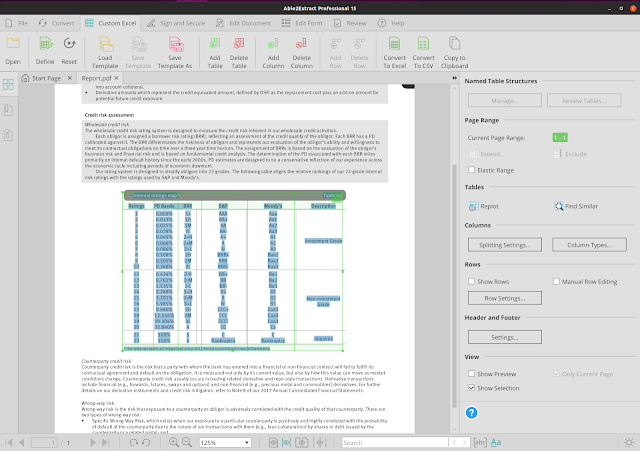Click the document vertical scrollbar
The image size is (640, 451).
coord(454,286)
